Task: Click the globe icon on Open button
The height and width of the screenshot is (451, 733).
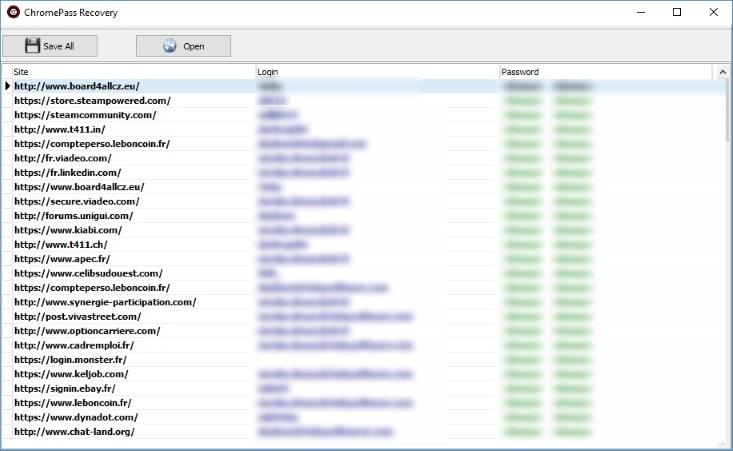Action: 170,46
